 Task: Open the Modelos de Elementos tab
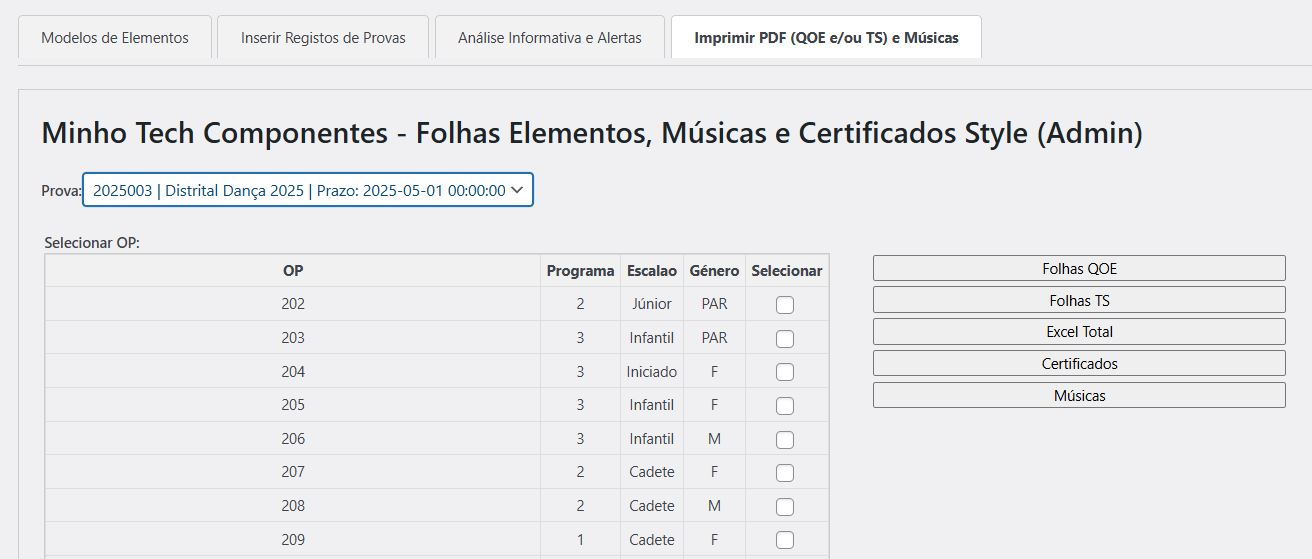[115, 38]
